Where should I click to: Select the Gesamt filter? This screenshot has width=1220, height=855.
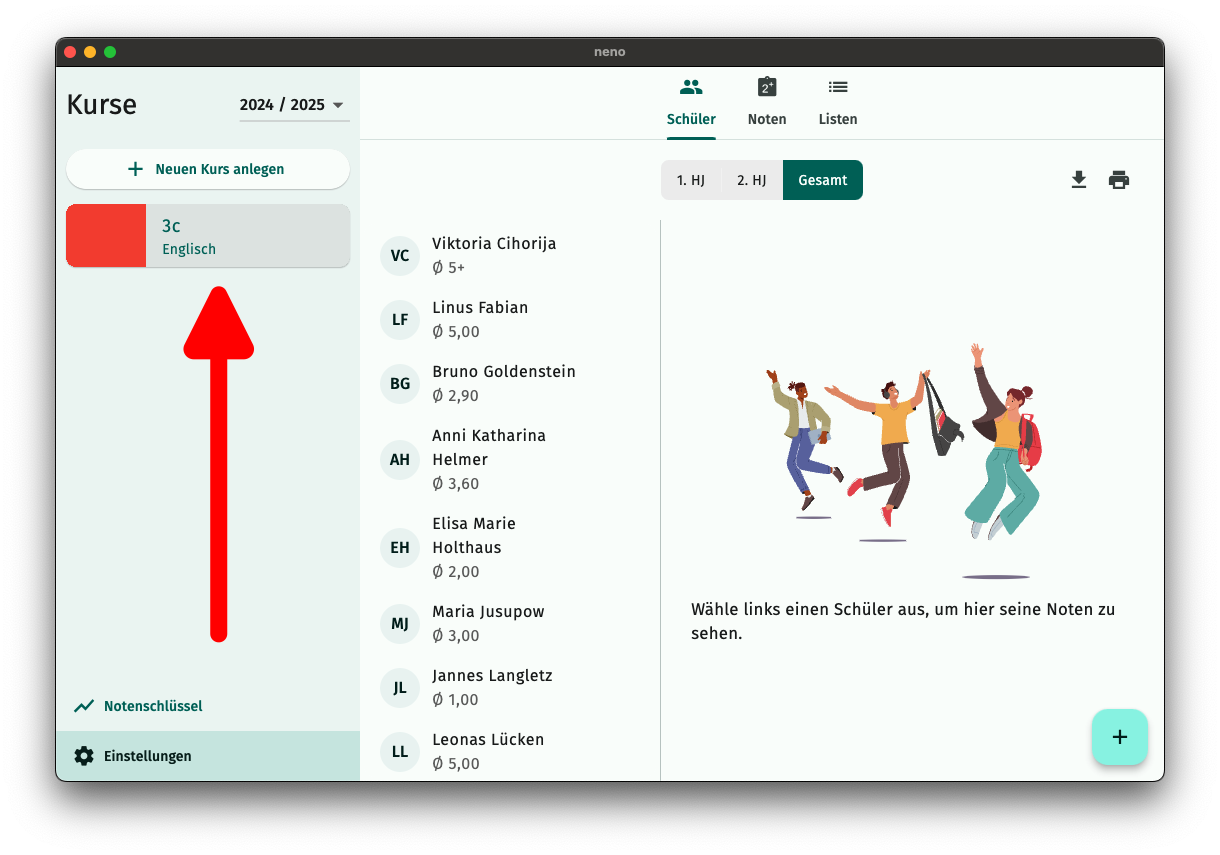[x=823, y=180]
